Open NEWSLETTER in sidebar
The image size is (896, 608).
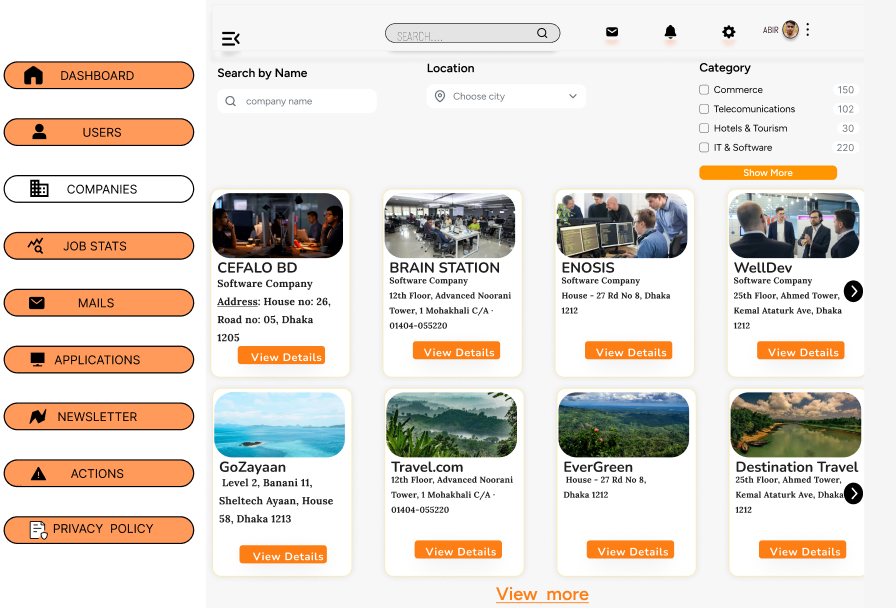click(x=99, y=417)
